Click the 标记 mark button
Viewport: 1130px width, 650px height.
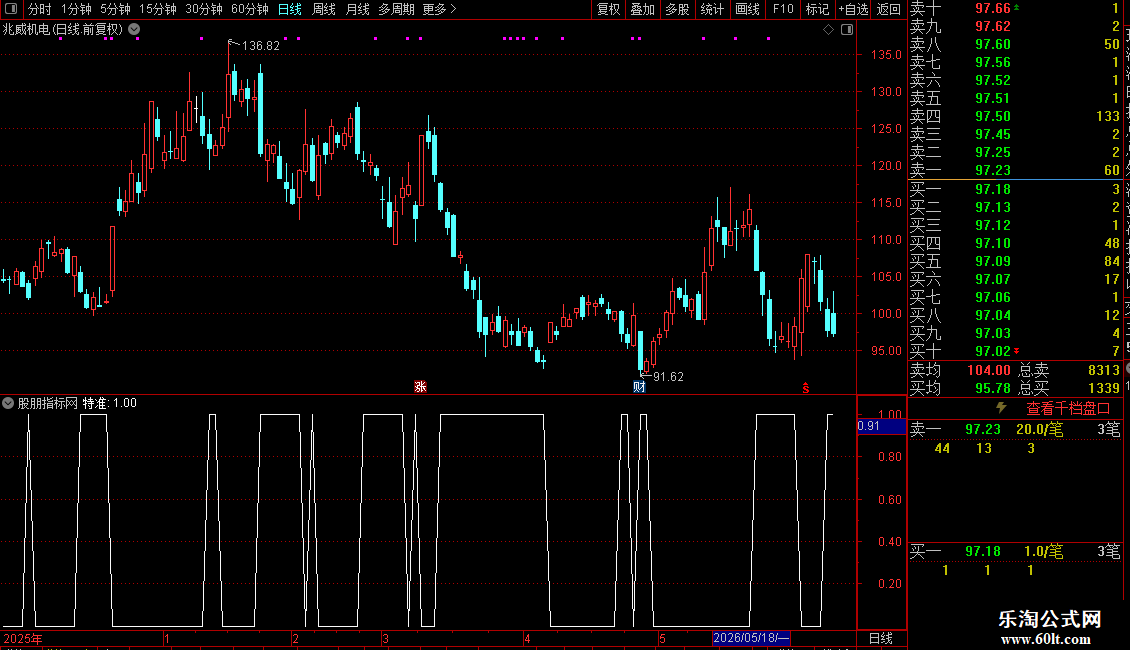click(817, 9)
